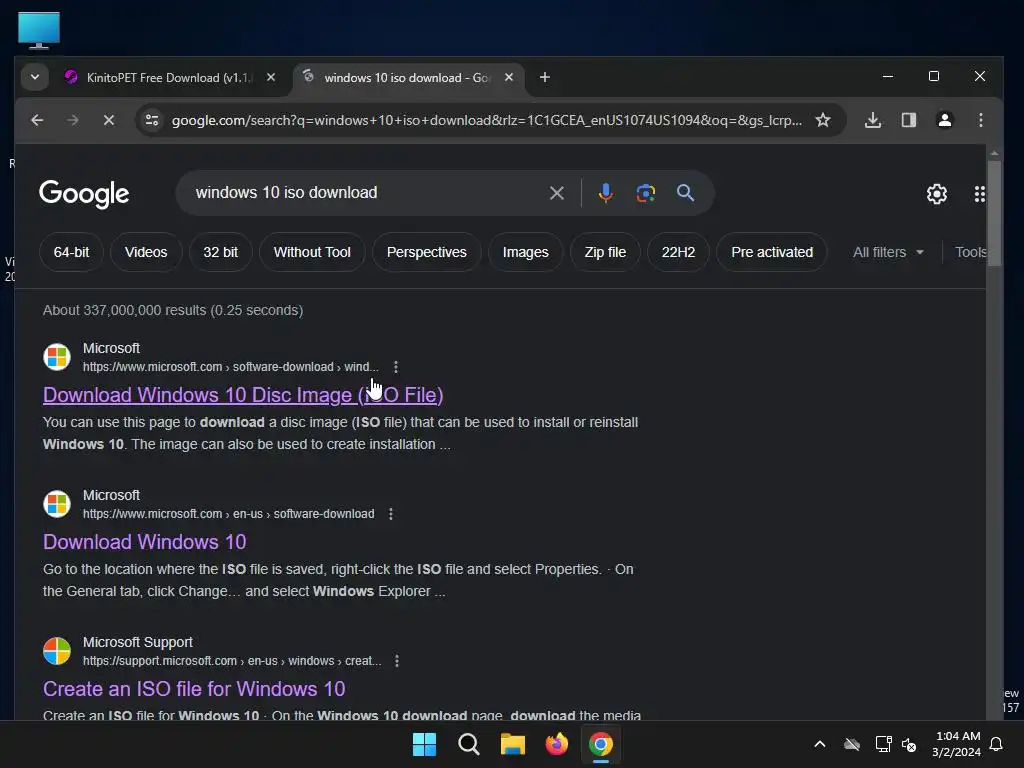
Task: Select the windows 10 iso download tab
Action: (x=408, y=78)
